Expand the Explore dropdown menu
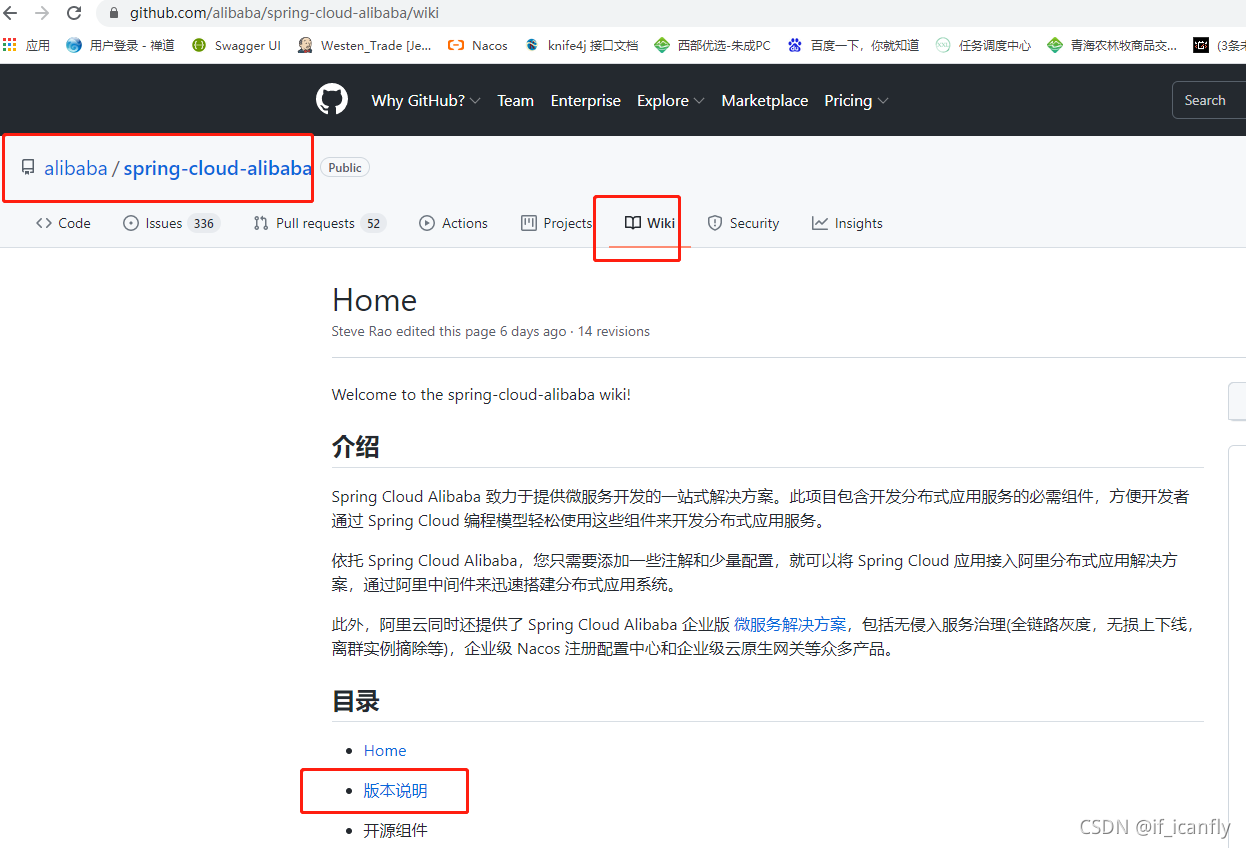Screen dimensions: 1246x848 click(x=671, y=101)
